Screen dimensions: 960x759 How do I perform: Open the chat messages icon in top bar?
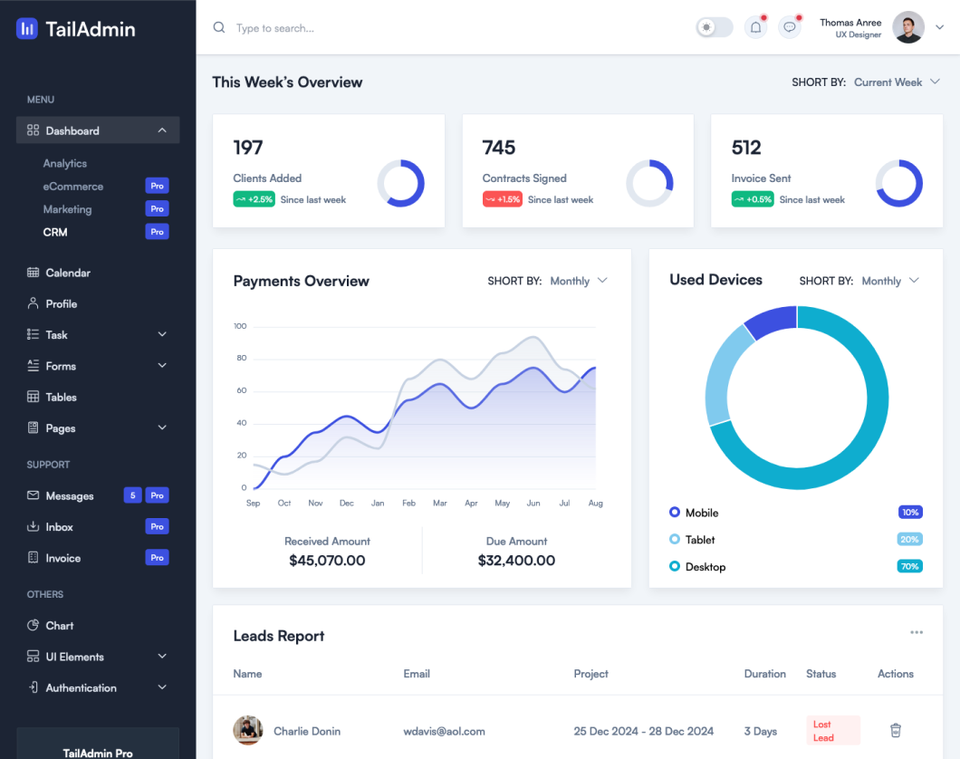click(x=789, y=27)
